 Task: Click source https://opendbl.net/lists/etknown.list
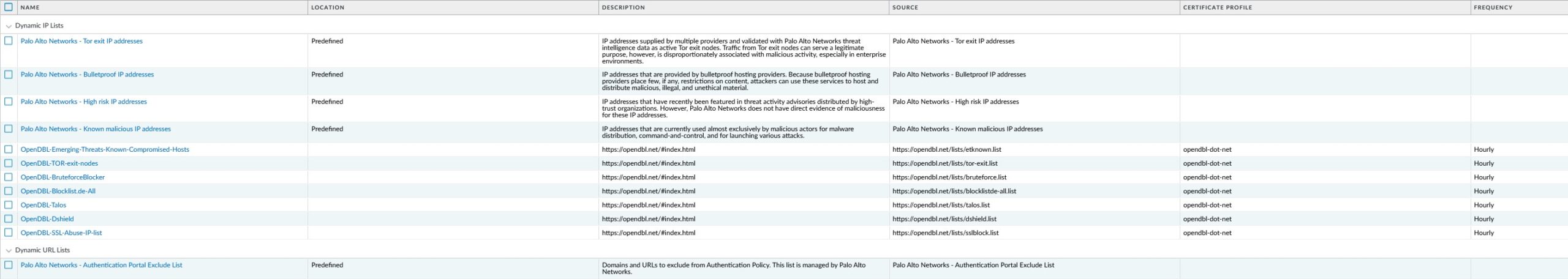(x=947, y=149)
